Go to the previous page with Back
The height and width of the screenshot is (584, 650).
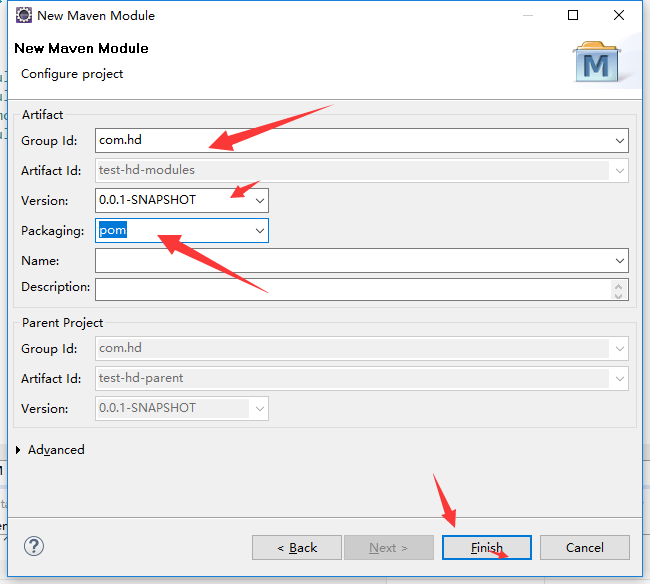tap(297, 548)
